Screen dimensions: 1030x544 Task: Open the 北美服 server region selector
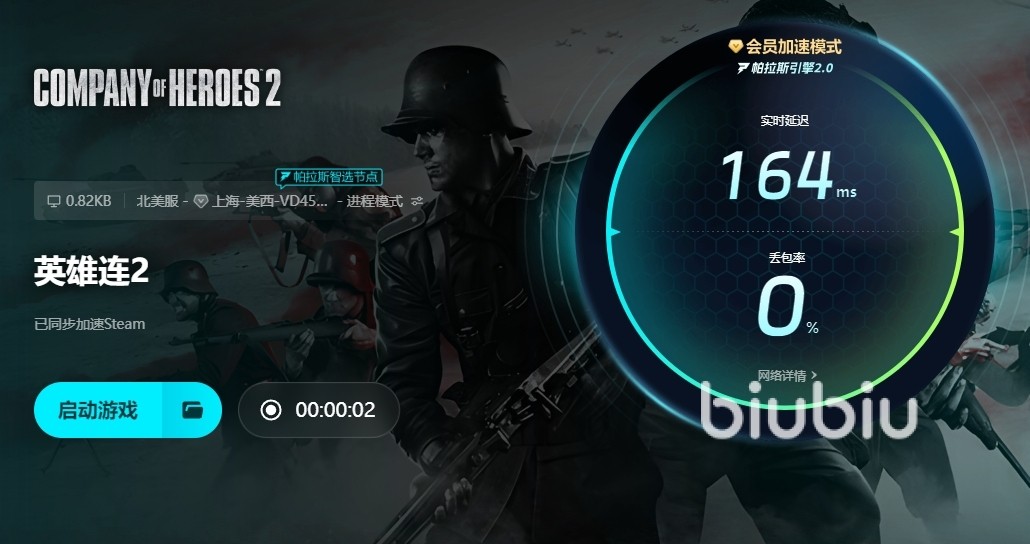(x=158, y=201)
